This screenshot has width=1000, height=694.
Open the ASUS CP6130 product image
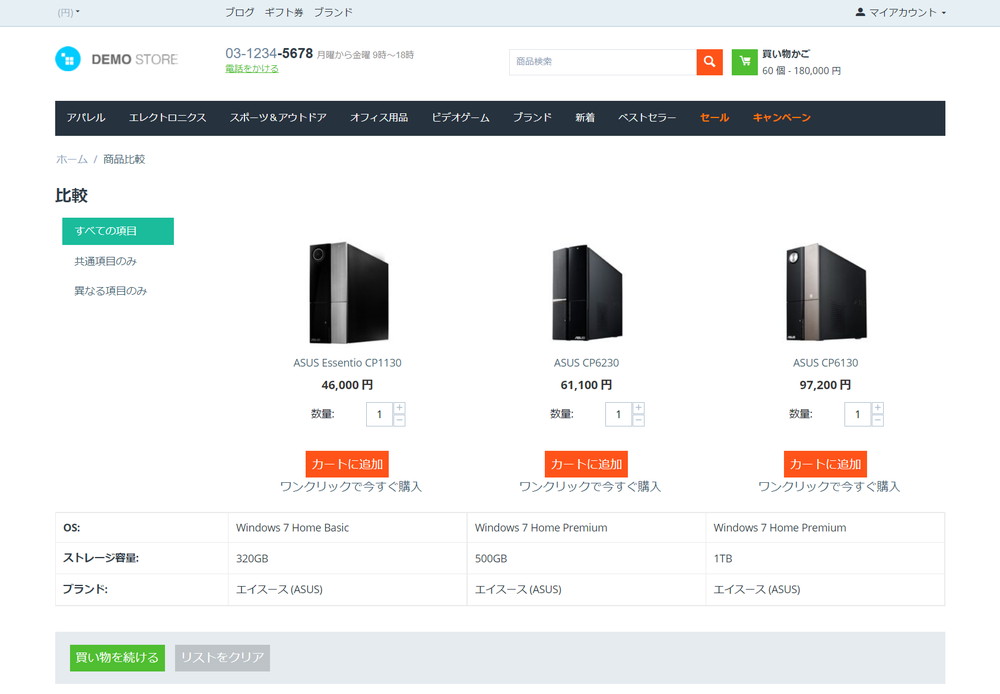(826, 293)
